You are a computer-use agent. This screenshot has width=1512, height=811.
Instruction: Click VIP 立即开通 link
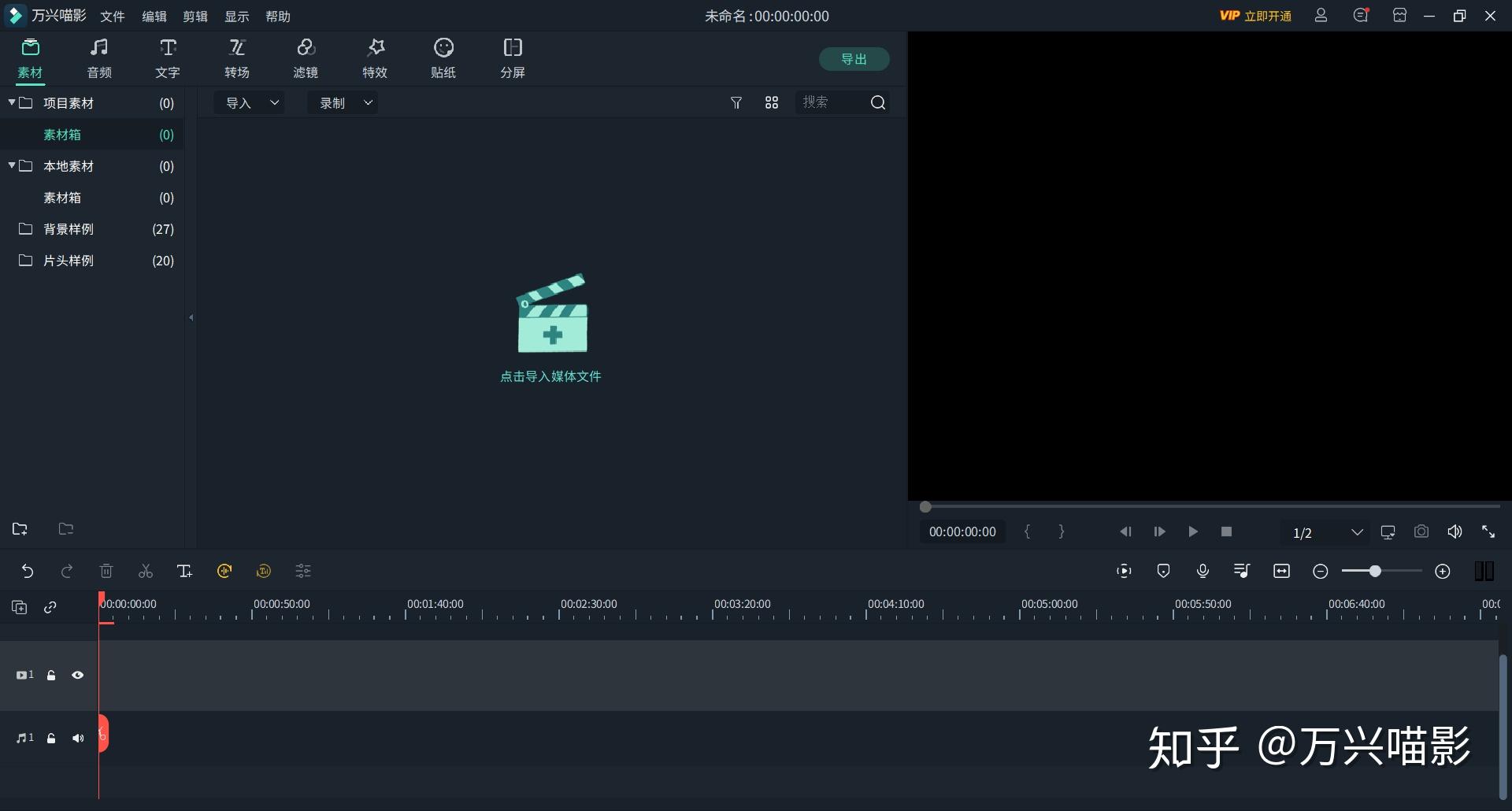click(x=1255, y=16)
